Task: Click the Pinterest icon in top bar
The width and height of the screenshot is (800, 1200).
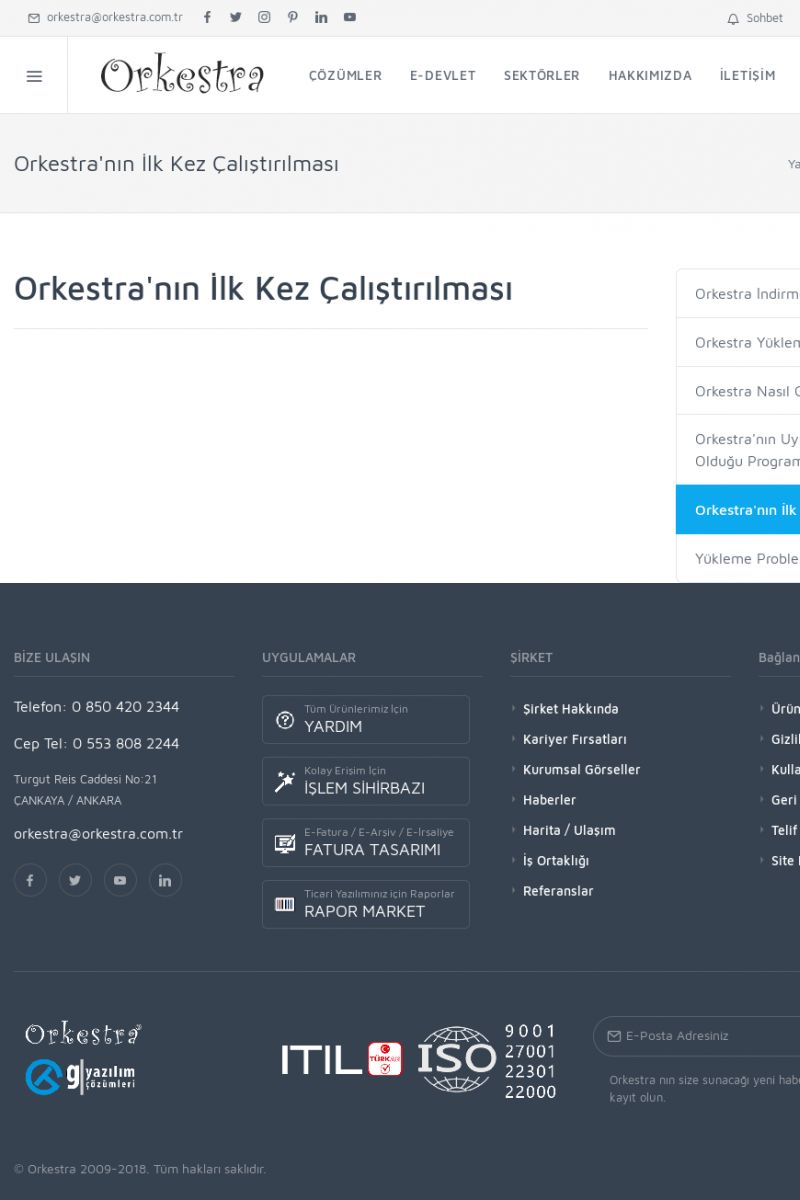Action: click(292, 17)
